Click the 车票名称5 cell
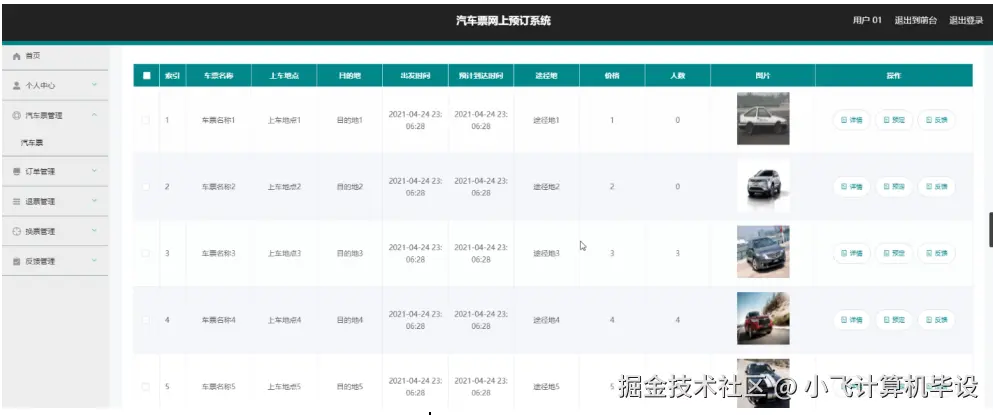 218,386
